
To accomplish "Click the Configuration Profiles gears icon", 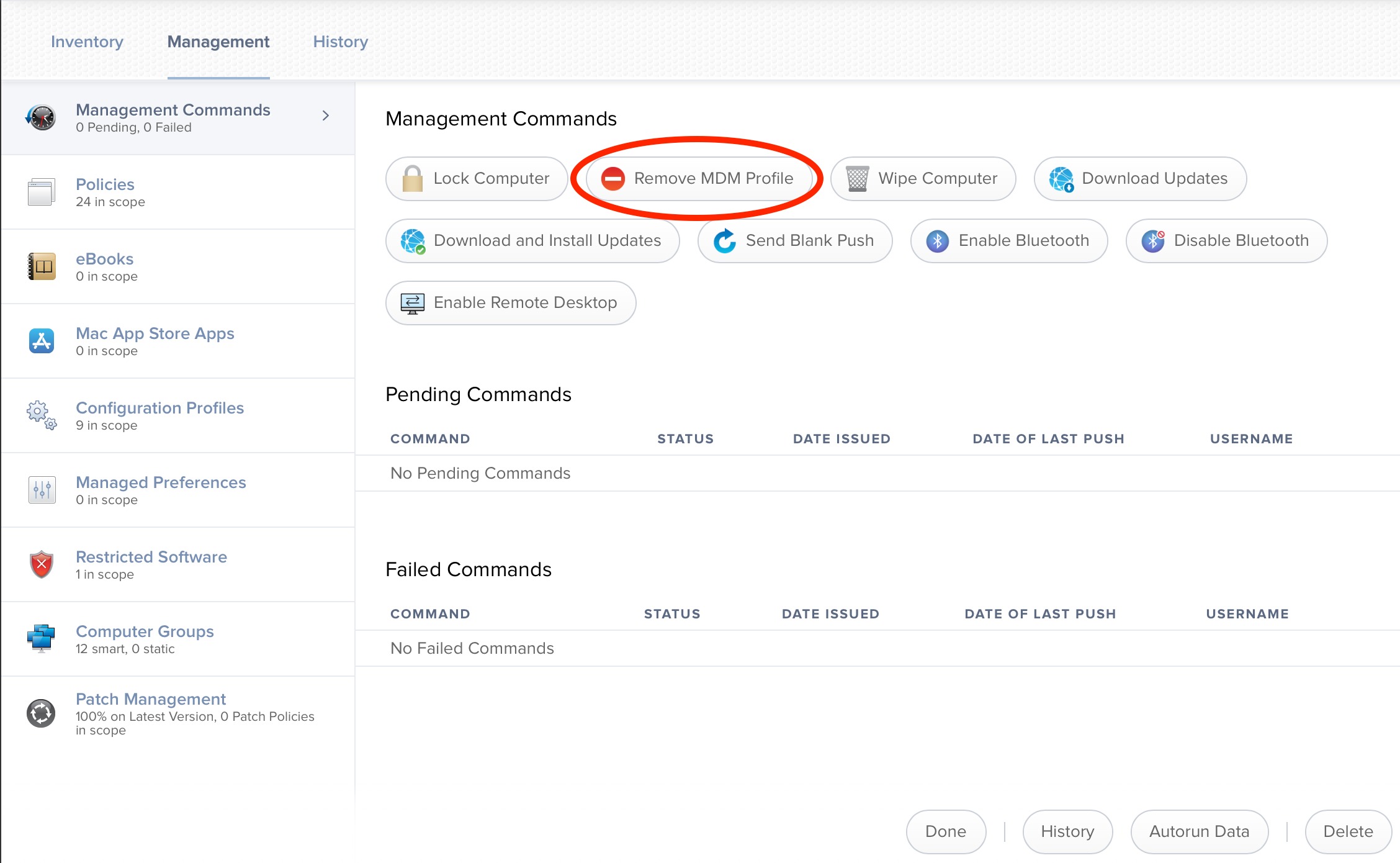I will pyautogui.click(x=42, y=415).
